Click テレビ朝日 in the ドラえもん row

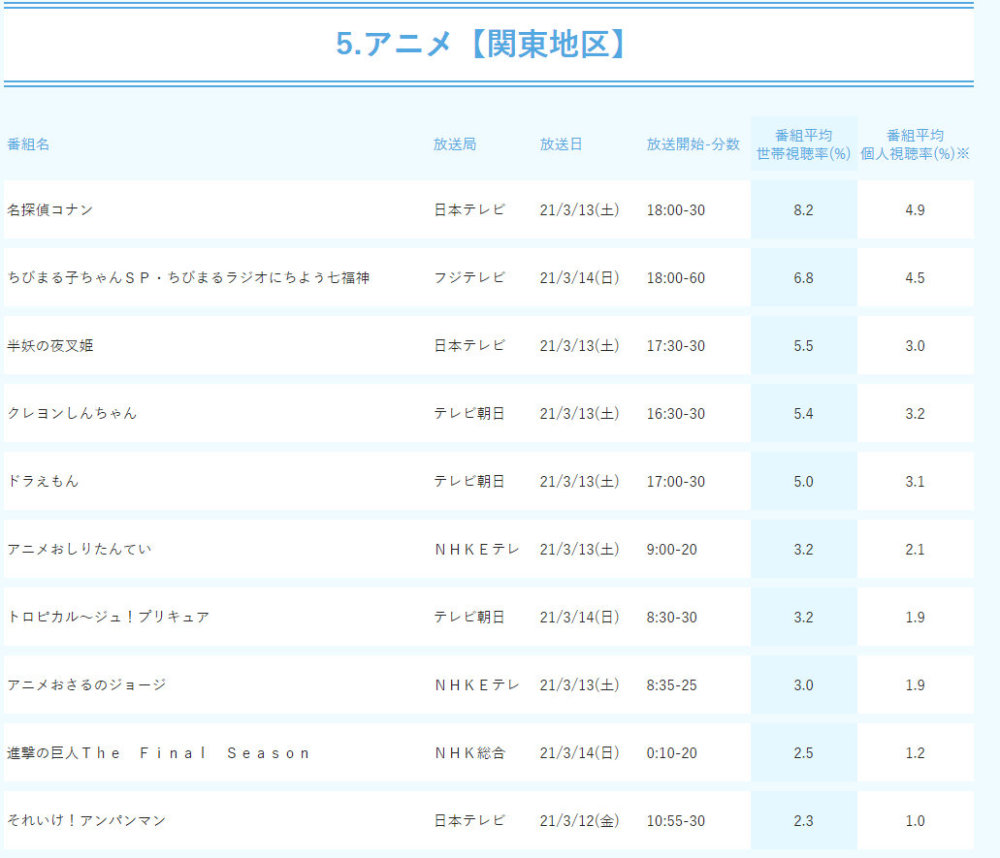(469, 481)
